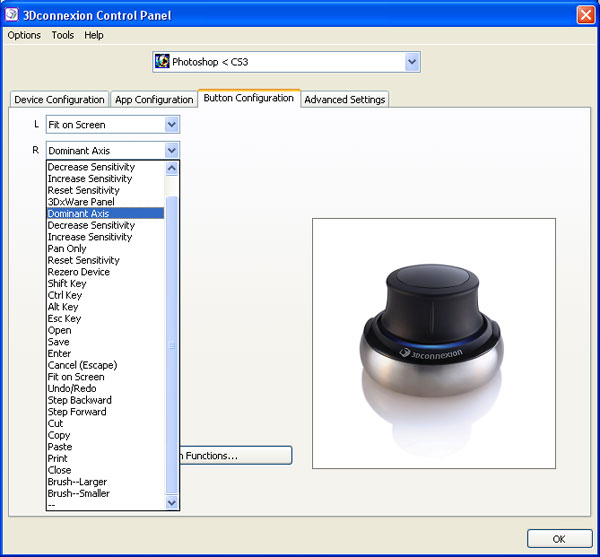This screenshot has width=600, height=557.
Task: Pick Alt Key from the list
Action: pyautogui.click(x=105, y=307)
